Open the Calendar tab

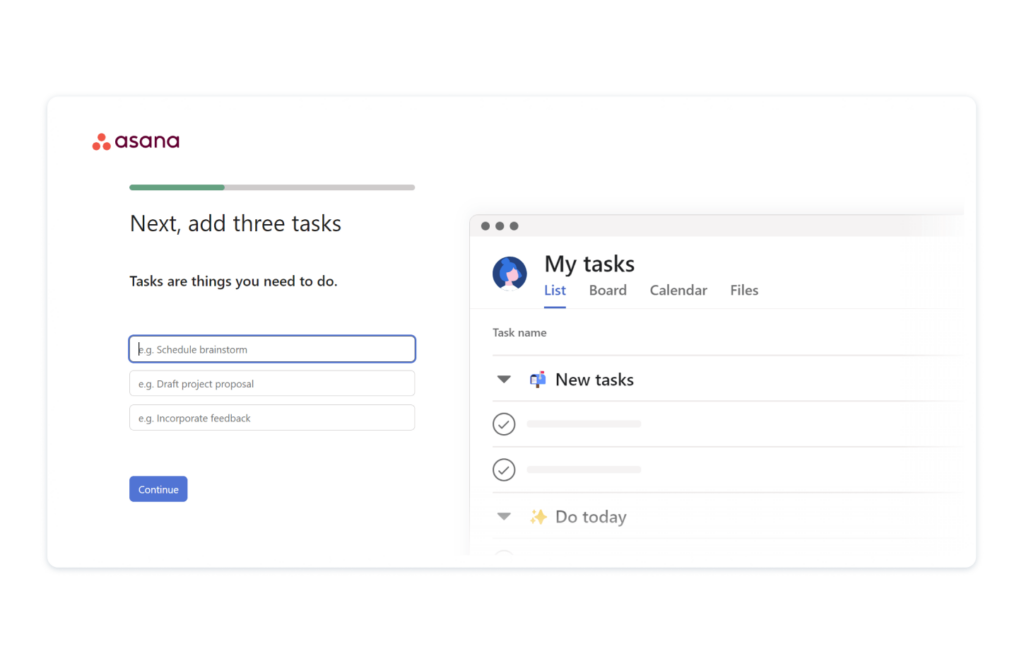click(678, 290)
